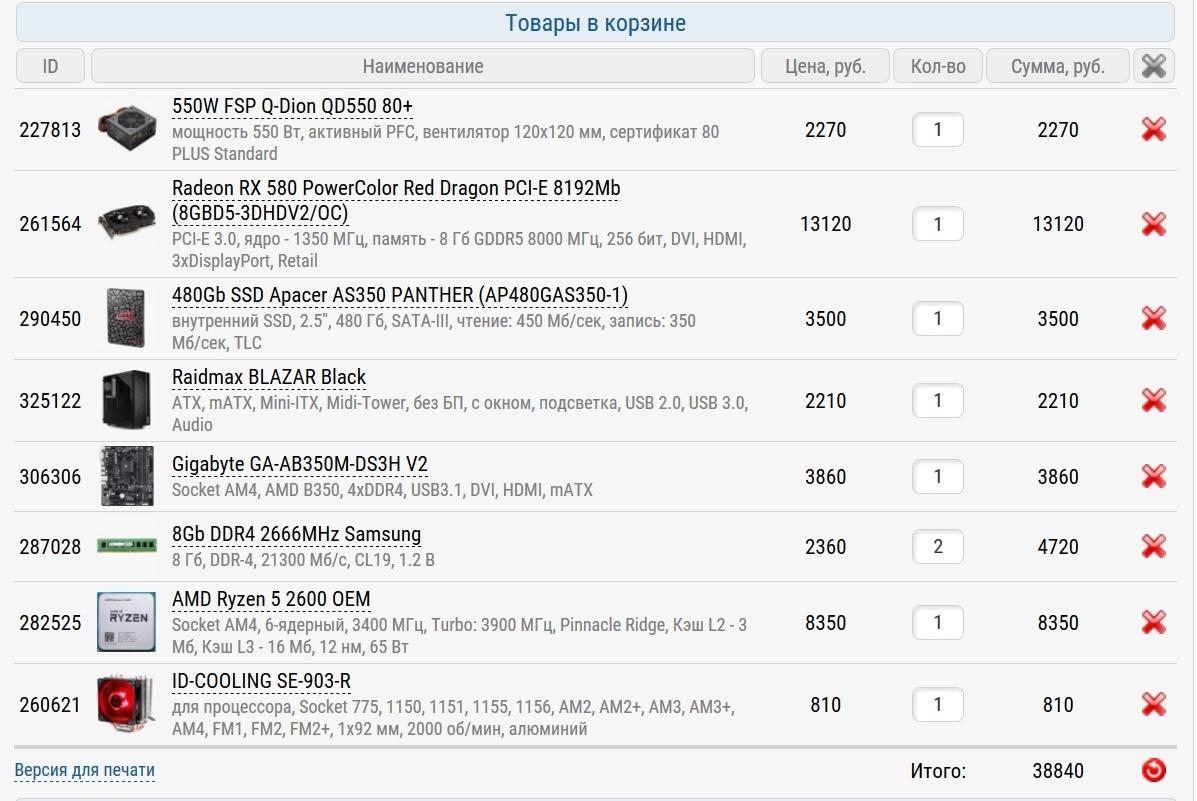The width and height of the screenshot is (1197, 801).
Task: Edit quantity field for Radeon RX 580
Action: point(937,224)
